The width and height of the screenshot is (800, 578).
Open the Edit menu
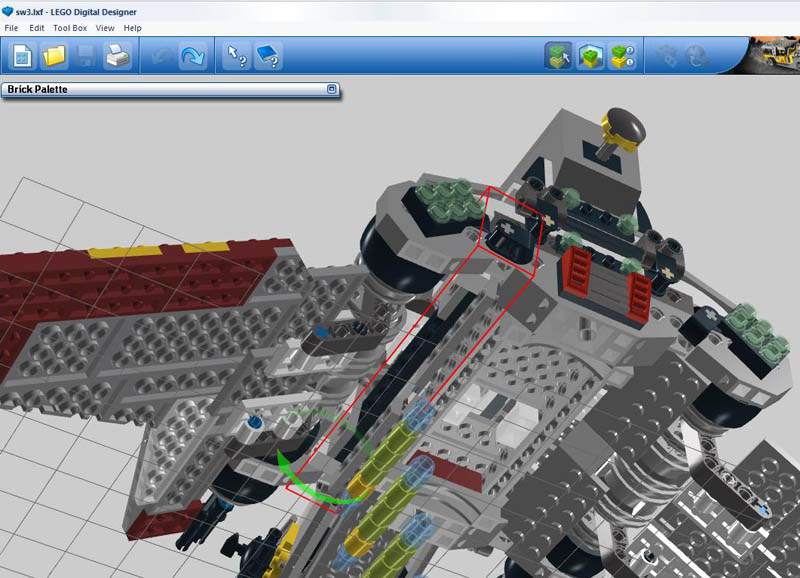click(x=36, y=28)
